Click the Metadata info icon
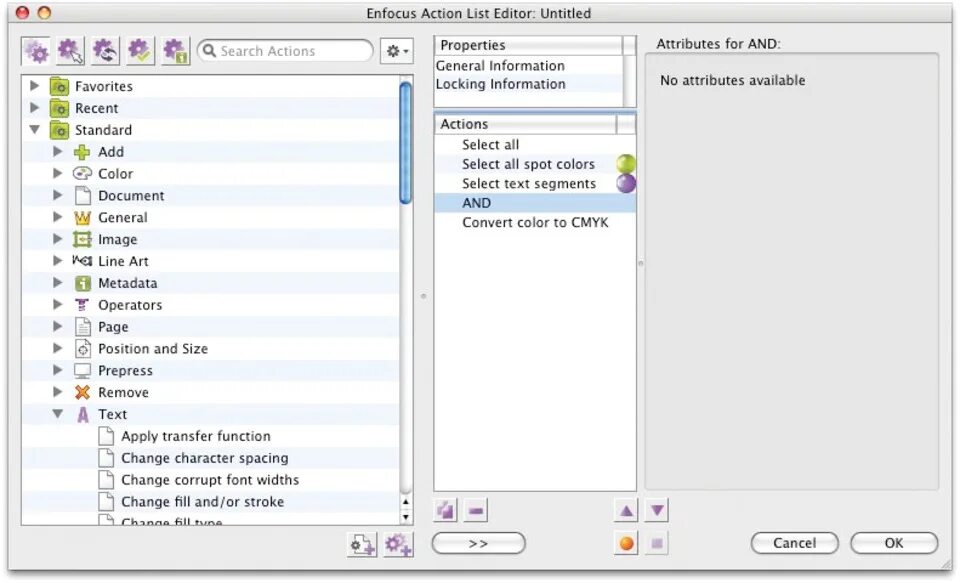The image size is (960, 583). 83,283
